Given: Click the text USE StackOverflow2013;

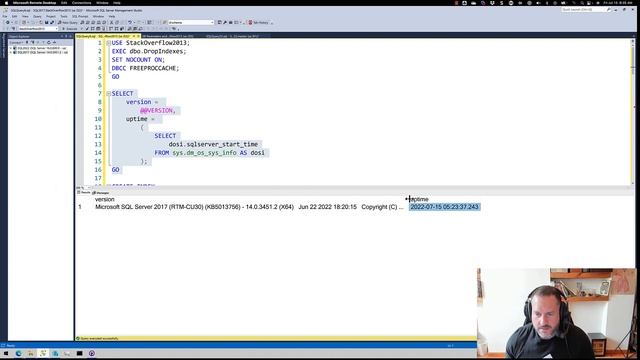Looking at the screenshot, I should click(x=151, y=43).
